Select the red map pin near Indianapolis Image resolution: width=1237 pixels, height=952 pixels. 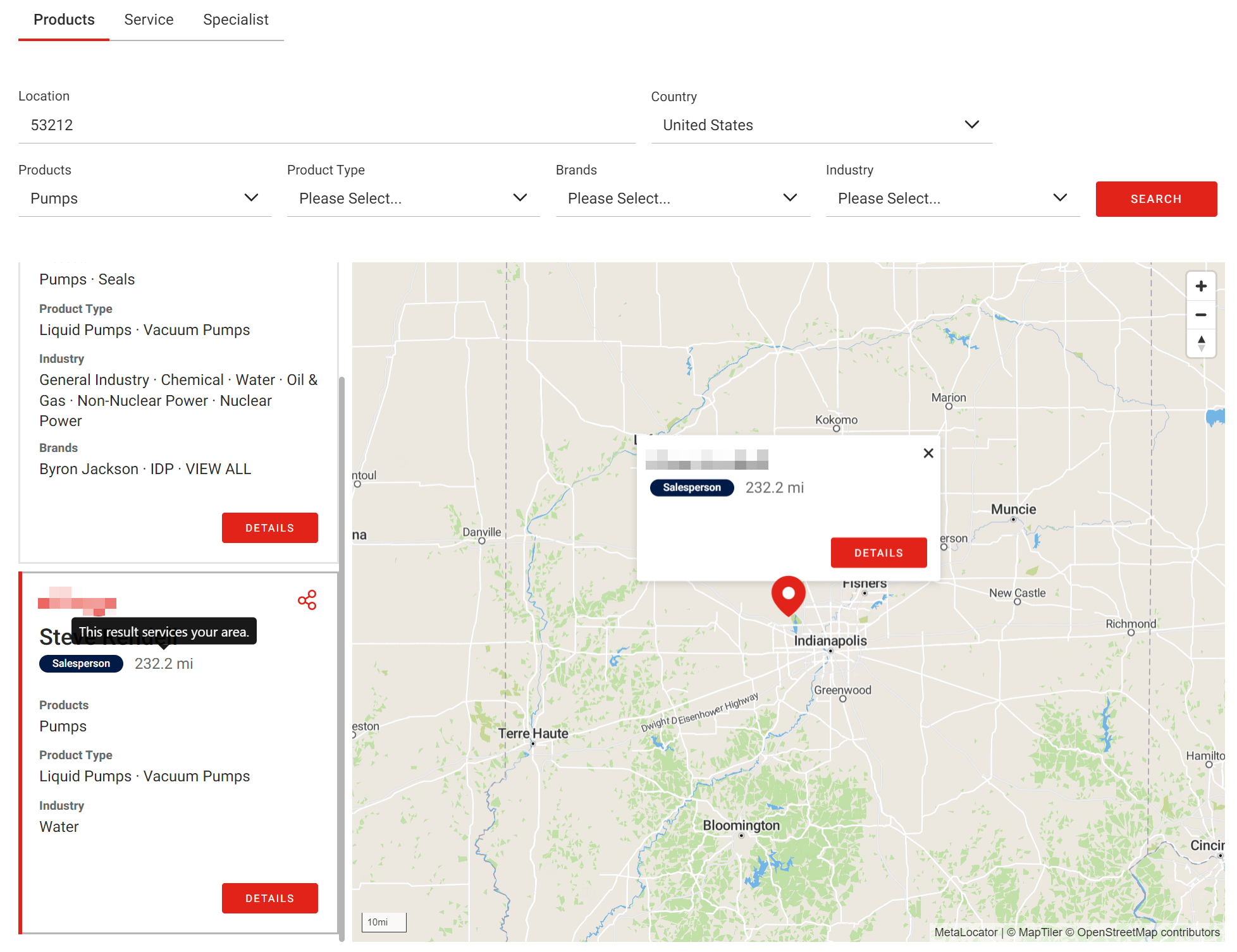(788, 594)
